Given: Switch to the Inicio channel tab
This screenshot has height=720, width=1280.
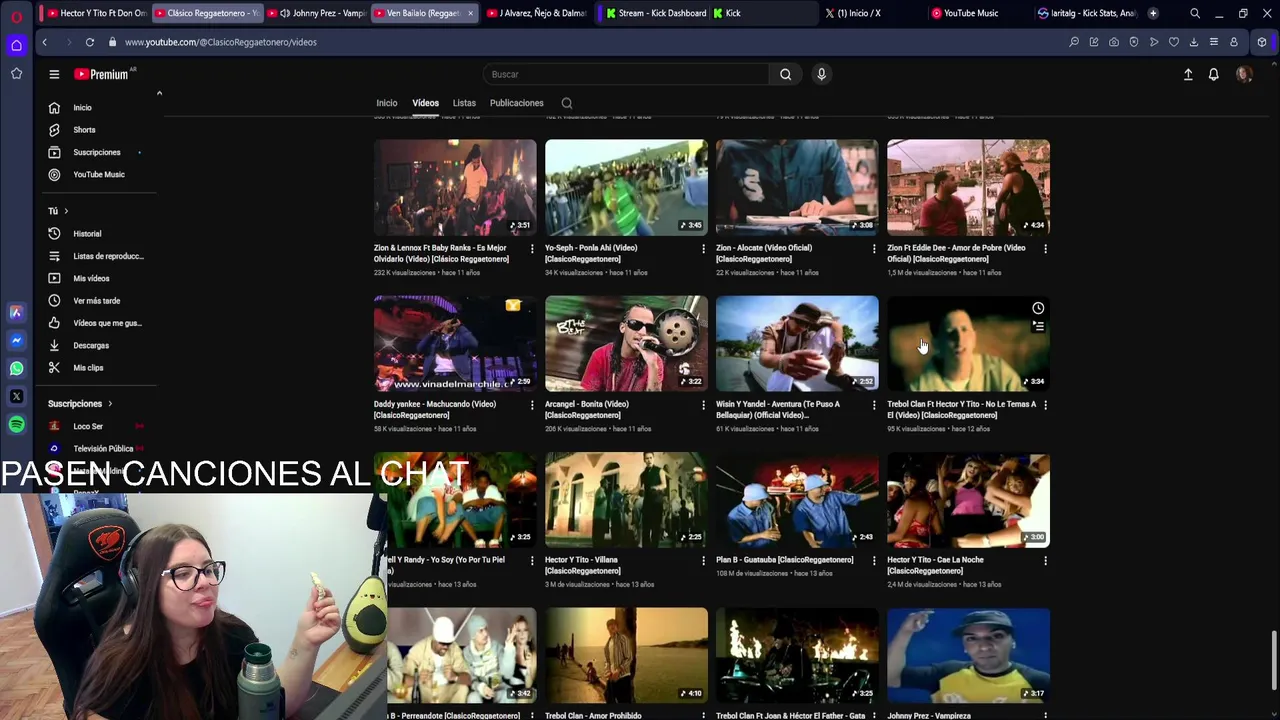Looking at the screenshot, I should pos(386,103).
